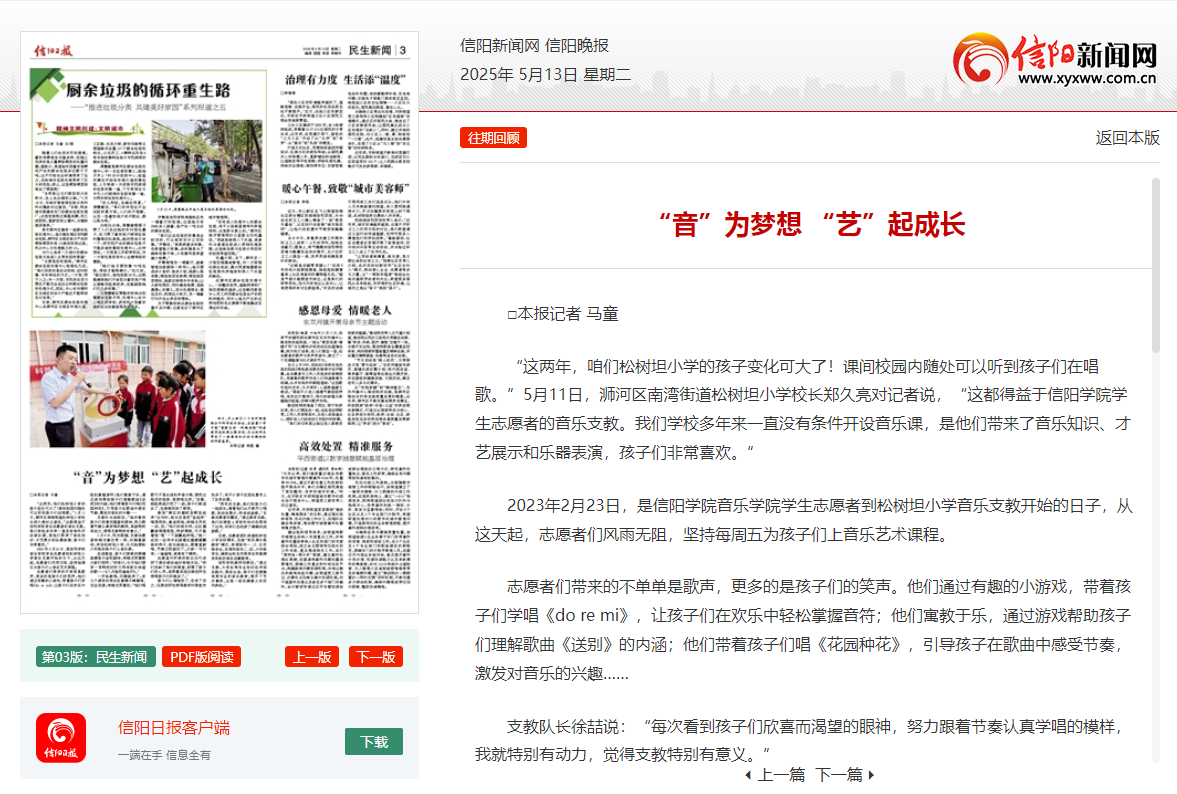The height and width of the screenshot is (794, 1177).
Task: Click 返回本版 to return to the page
Action: [x=1127, y=138]
